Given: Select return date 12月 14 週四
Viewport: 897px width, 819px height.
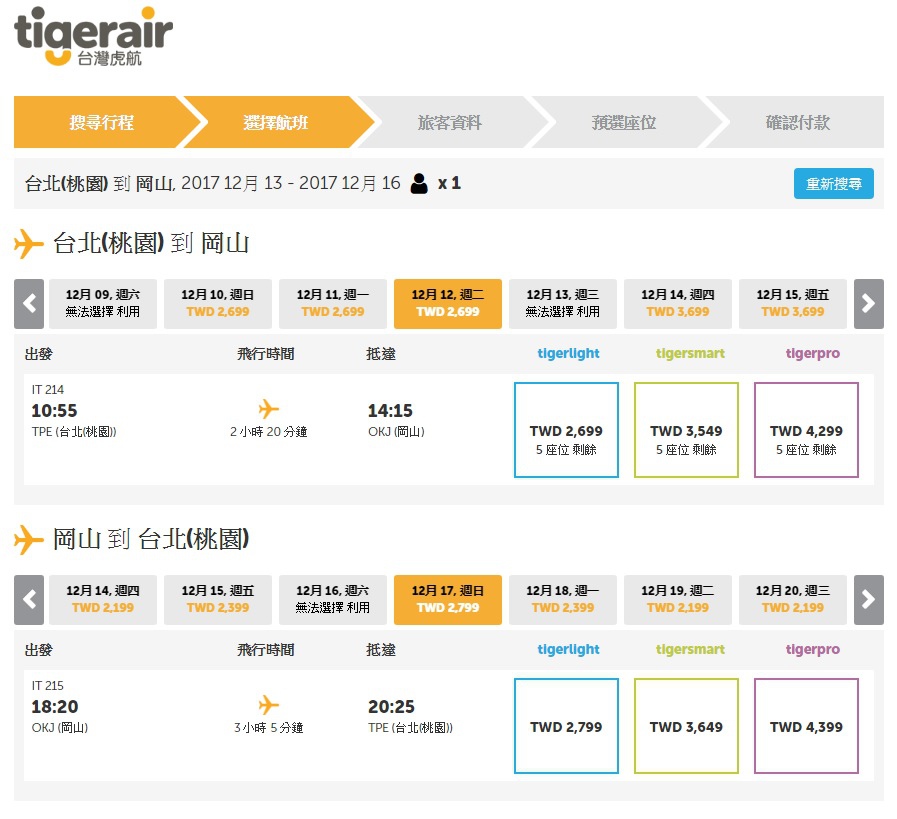Looking at the screenshot, I should click(103, 599).
